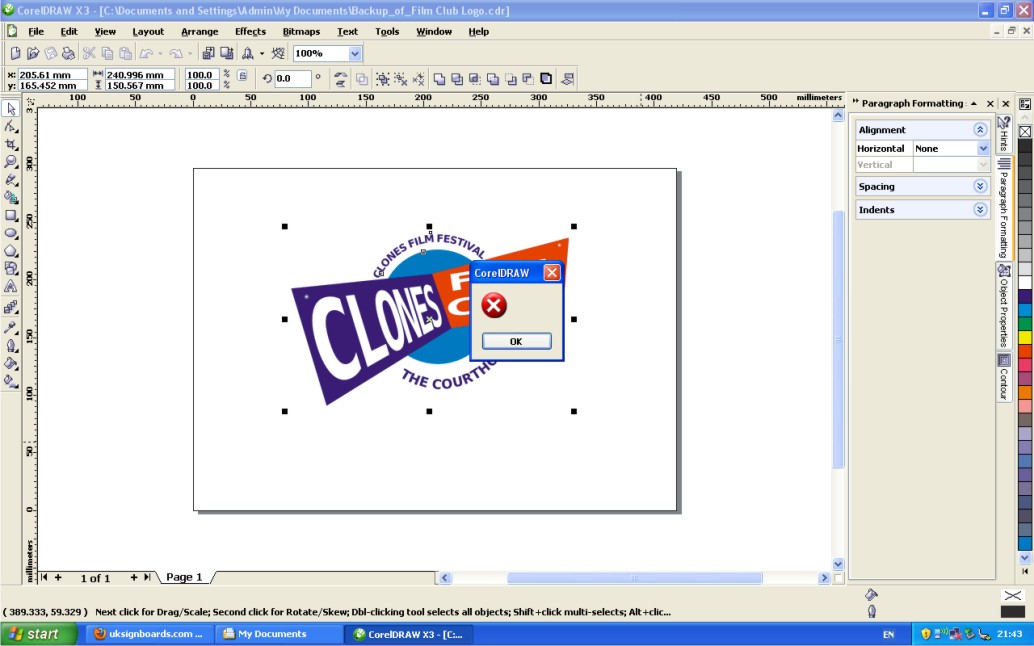1034x646 pixels.
Task: Click the Print icon in the toolbar
Action: click(x=68, y=53)
